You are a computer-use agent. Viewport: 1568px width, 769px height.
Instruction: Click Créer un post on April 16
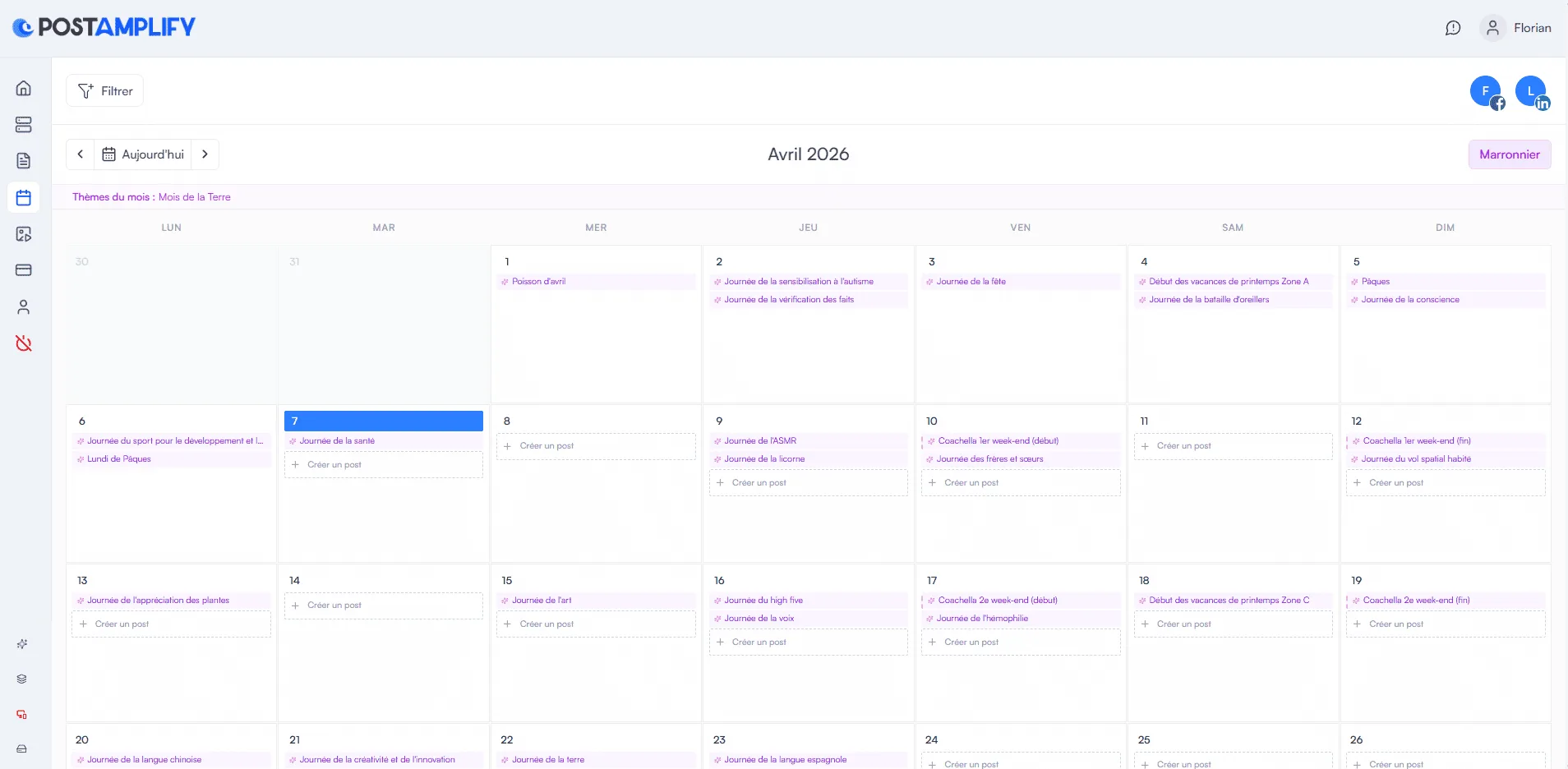click(809, 642)
